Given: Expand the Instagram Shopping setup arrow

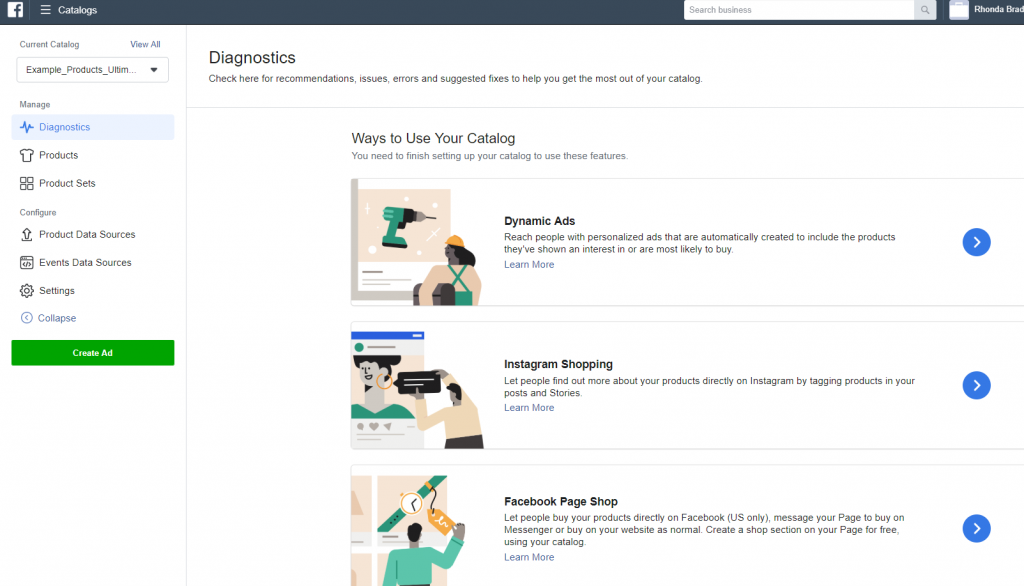Looking at the screenshot, I should (x=976, y=385).
